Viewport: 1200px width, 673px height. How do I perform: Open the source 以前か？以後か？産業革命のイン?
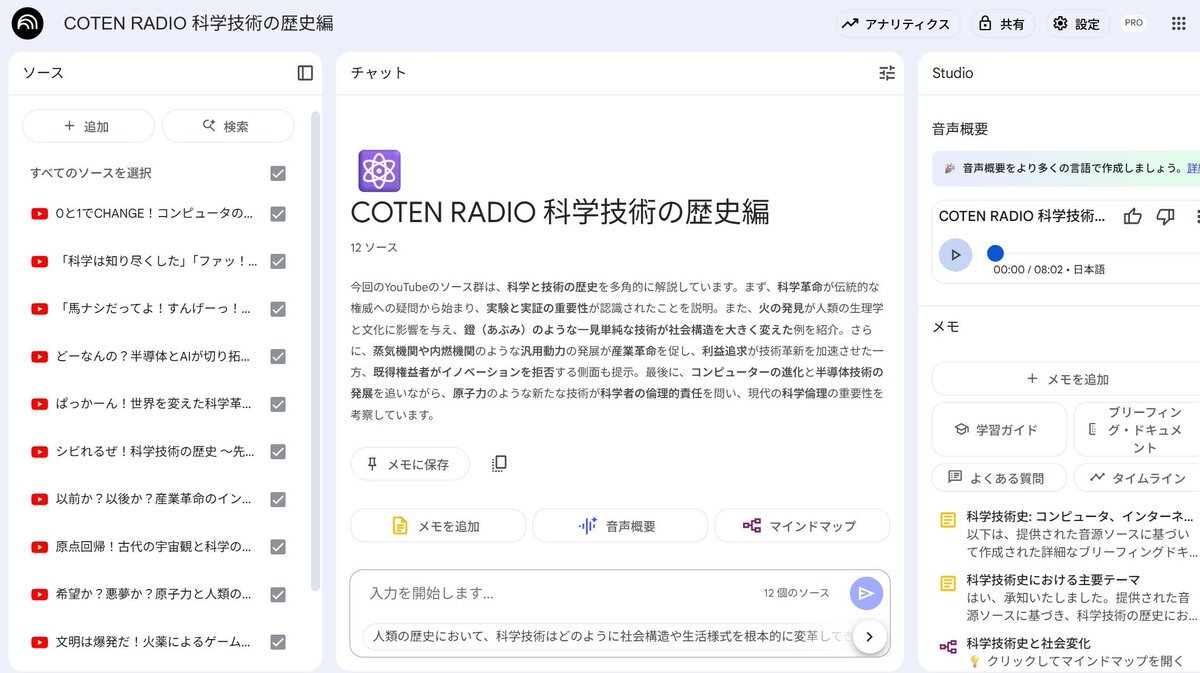point(154,499)
